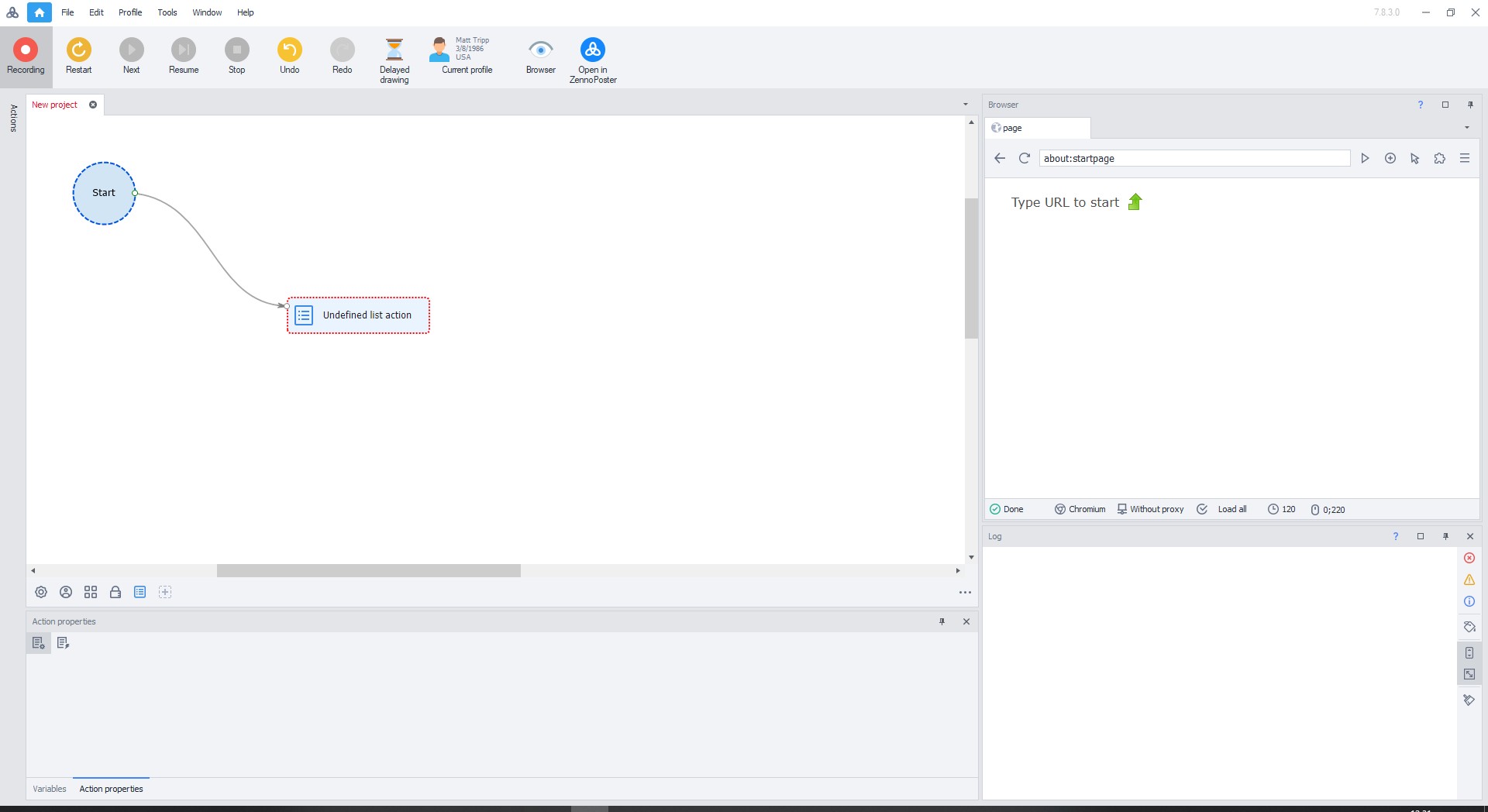Click the browser reload icon
The width and height of the screenshot is (1488, 812).
[1024, 158]
